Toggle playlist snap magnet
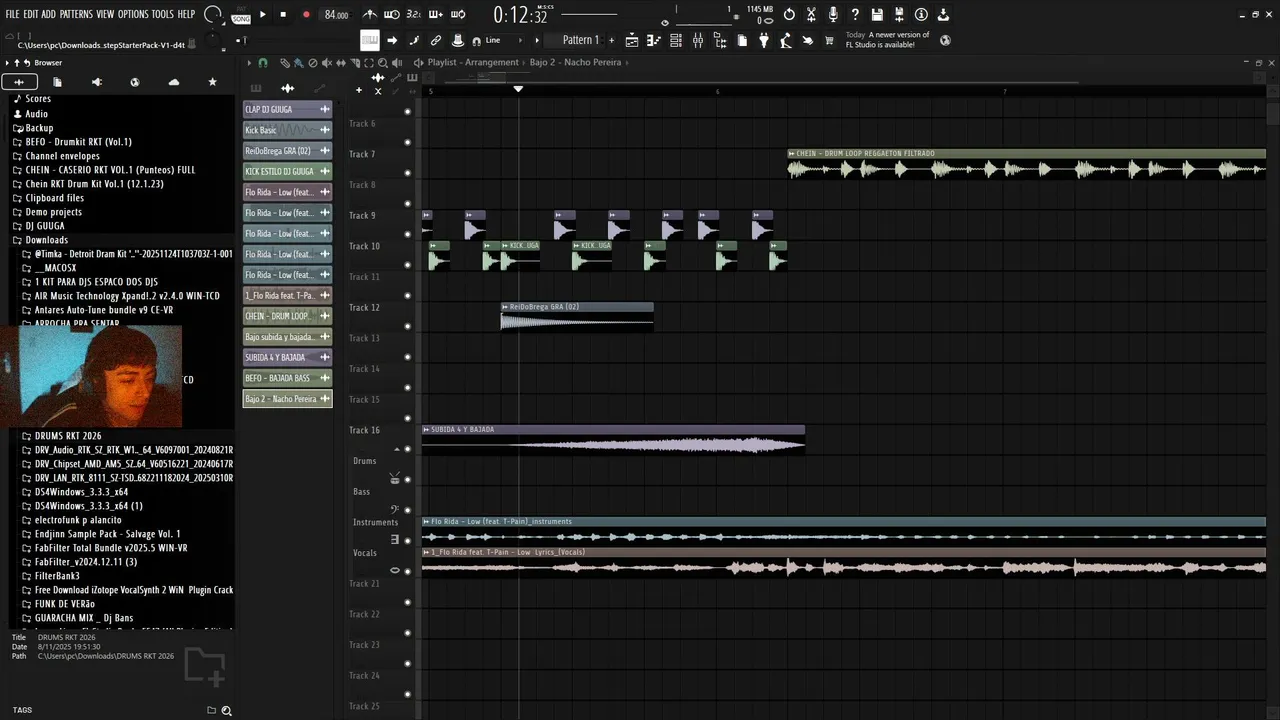 click(263, 63)
